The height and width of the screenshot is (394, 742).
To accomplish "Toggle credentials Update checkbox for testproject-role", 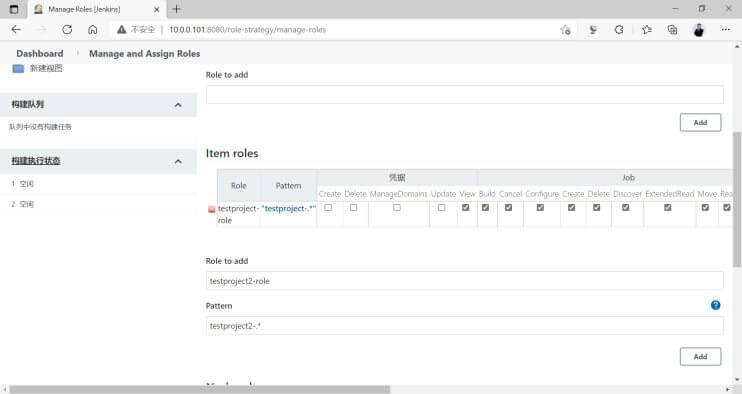I will [x=442, y=208].
